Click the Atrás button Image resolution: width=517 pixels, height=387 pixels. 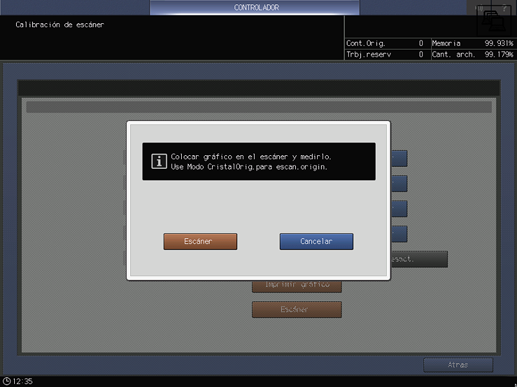click(458, 365)
